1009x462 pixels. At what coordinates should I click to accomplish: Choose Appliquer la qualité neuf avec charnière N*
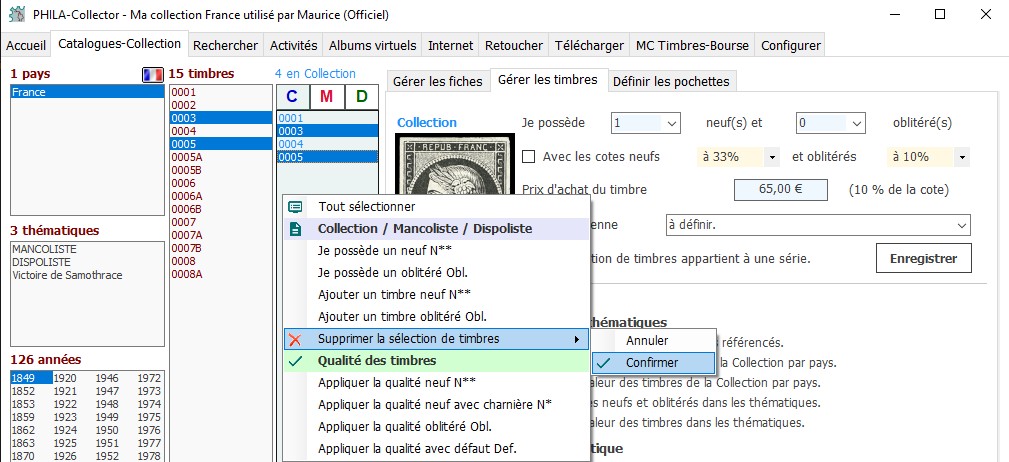436,405
